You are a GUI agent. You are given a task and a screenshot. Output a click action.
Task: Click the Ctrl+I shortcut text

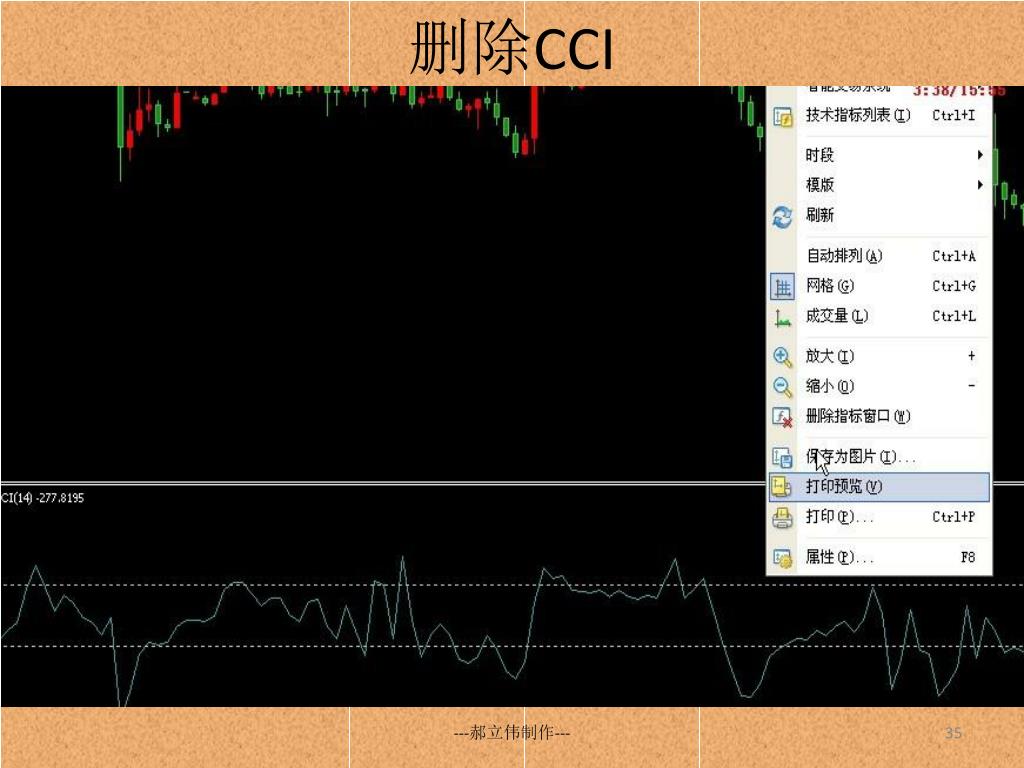[953, 116]
